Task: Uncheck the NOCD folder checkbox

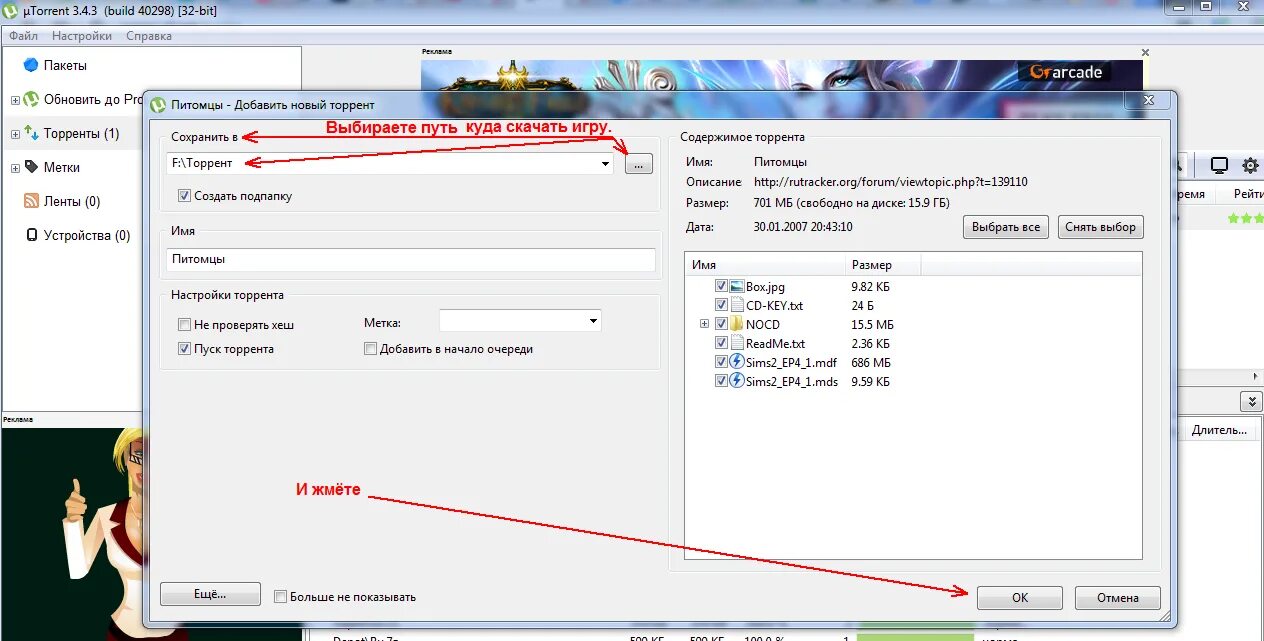Action: click(721, 324)
